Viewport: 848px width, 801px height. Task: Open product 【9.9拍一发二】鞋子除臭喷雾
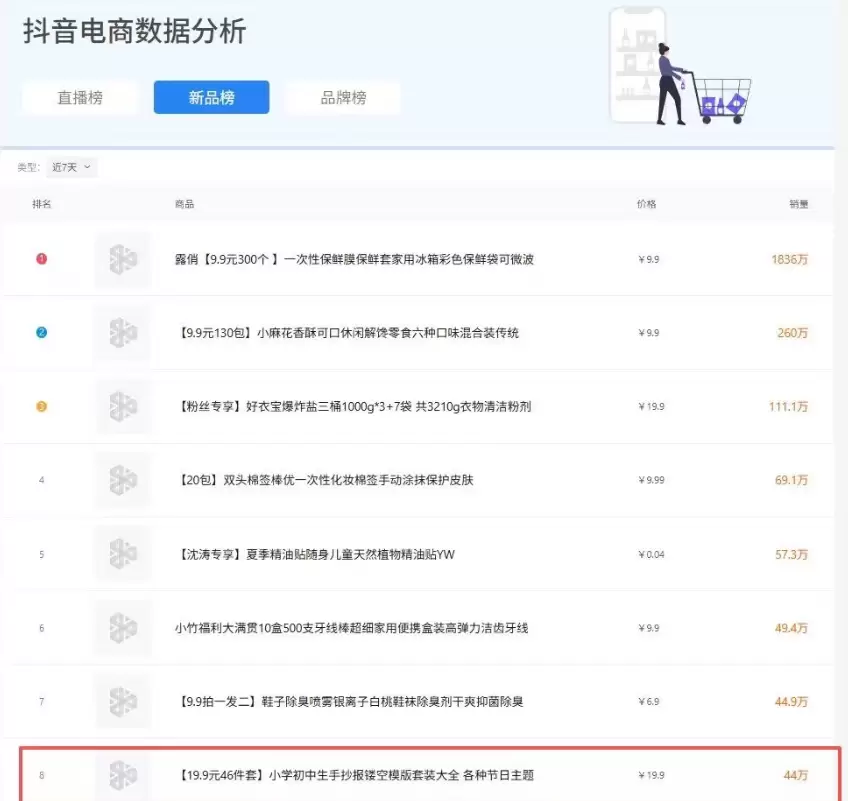point(349,701)
